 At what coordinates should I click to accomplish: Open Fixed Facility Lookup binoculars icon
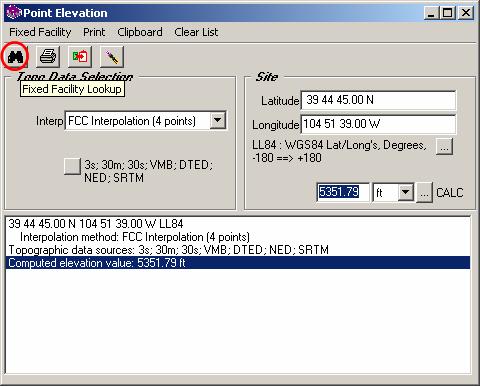(x=15, y=56)
